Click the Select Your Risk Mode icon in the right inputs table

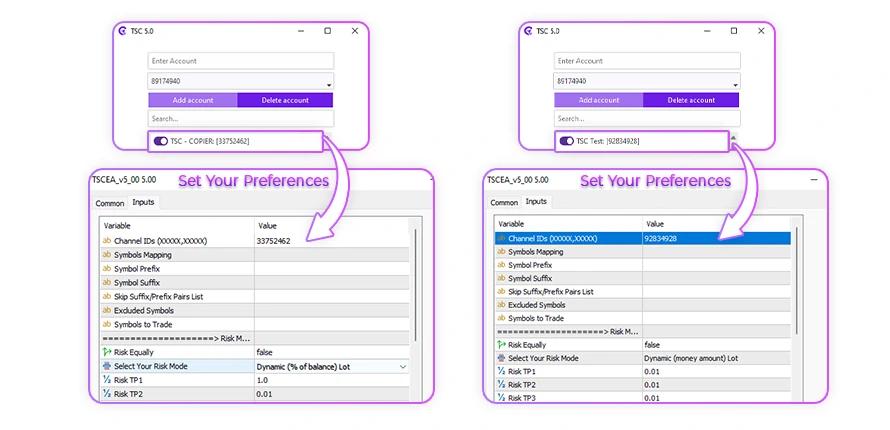[501, 358]
